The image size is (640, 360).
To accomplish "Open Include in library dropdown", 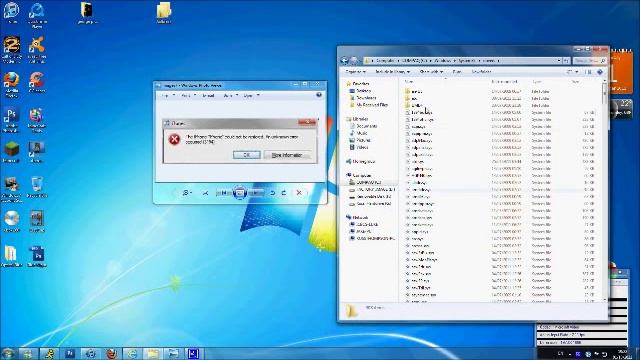I will [392, 72].
